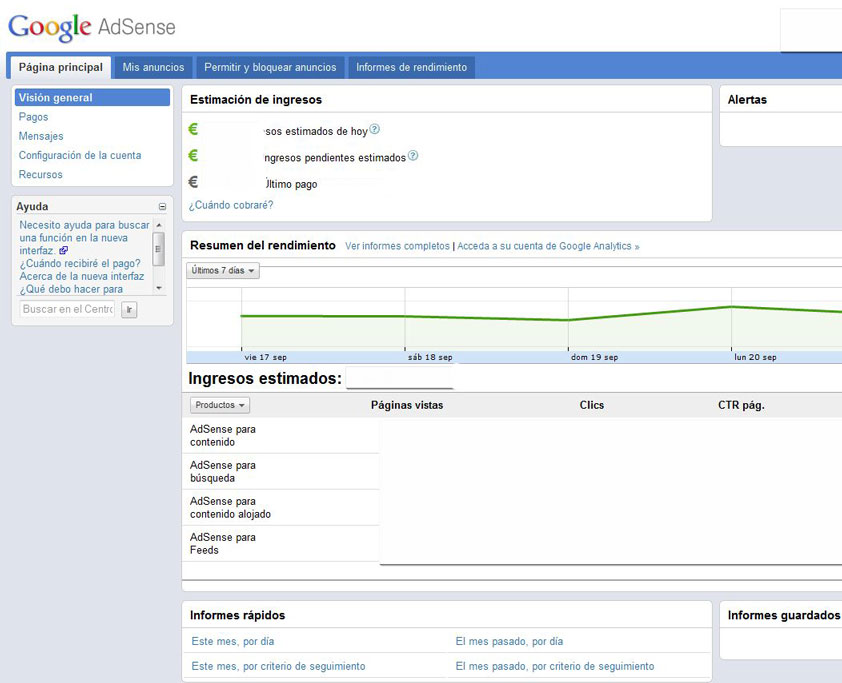Click the Informes guardados heading
Screen dimensions: 842x683
[x=783, y=615]
